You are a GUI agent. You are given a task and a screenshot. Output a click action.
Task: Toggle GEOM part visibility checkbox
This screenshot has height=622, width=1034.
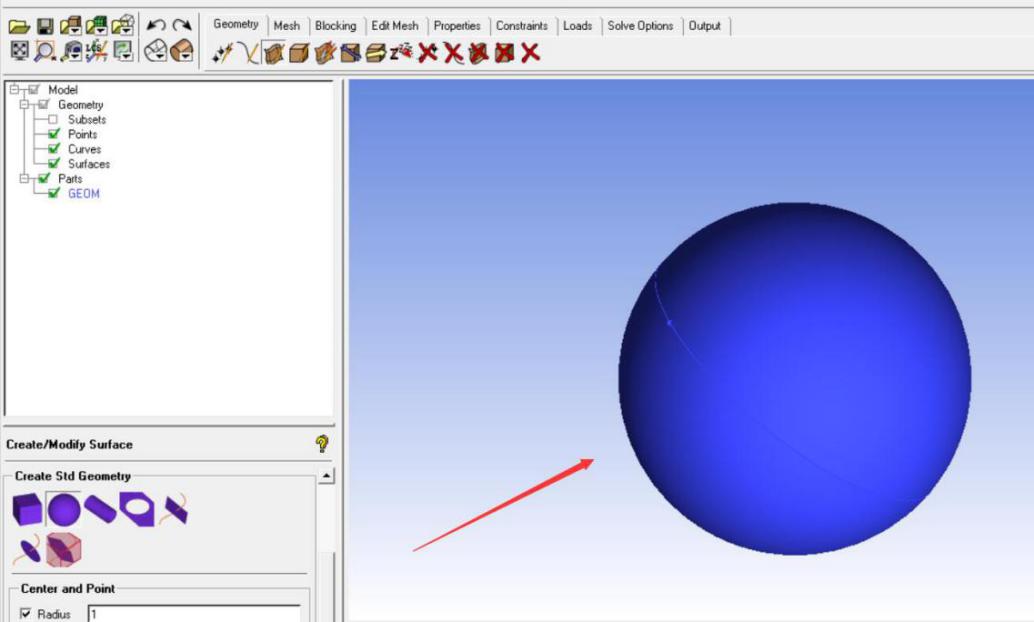(54, 193)
